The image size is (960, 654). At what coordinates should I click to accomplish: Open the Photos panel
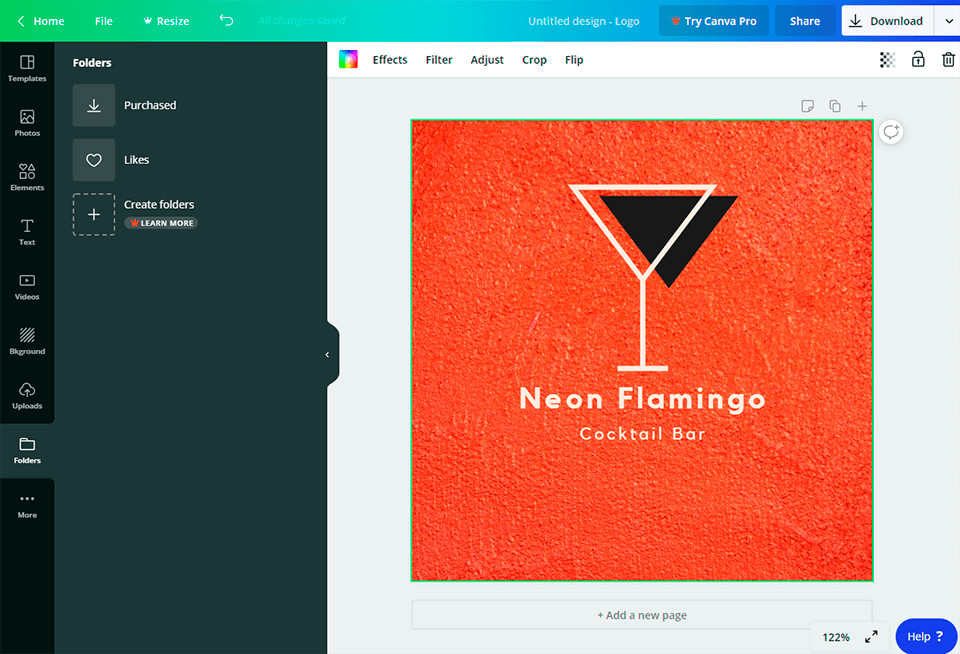point(27,123)
